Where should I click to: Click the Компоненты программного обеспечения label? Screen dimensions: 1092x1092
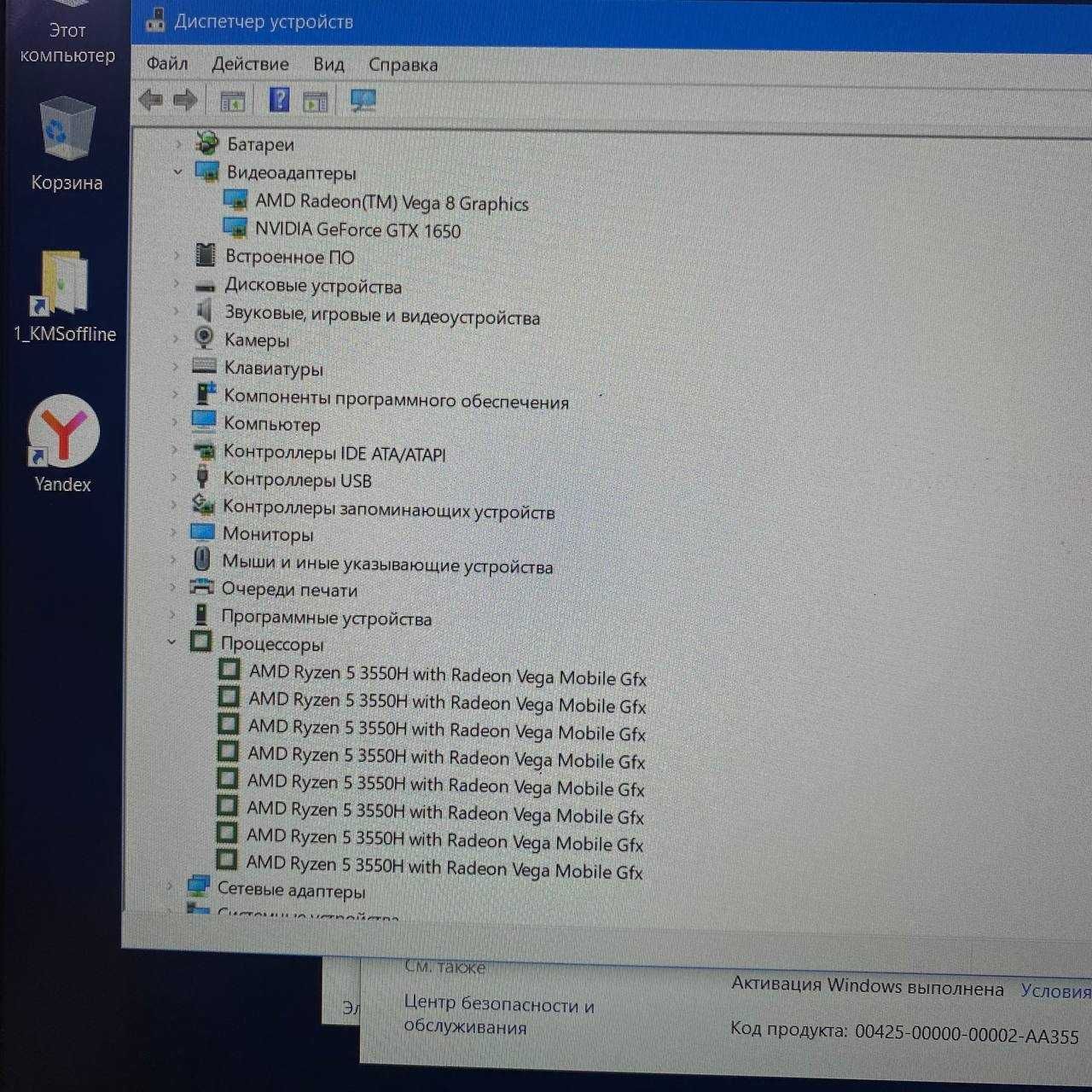coord(396,399)
